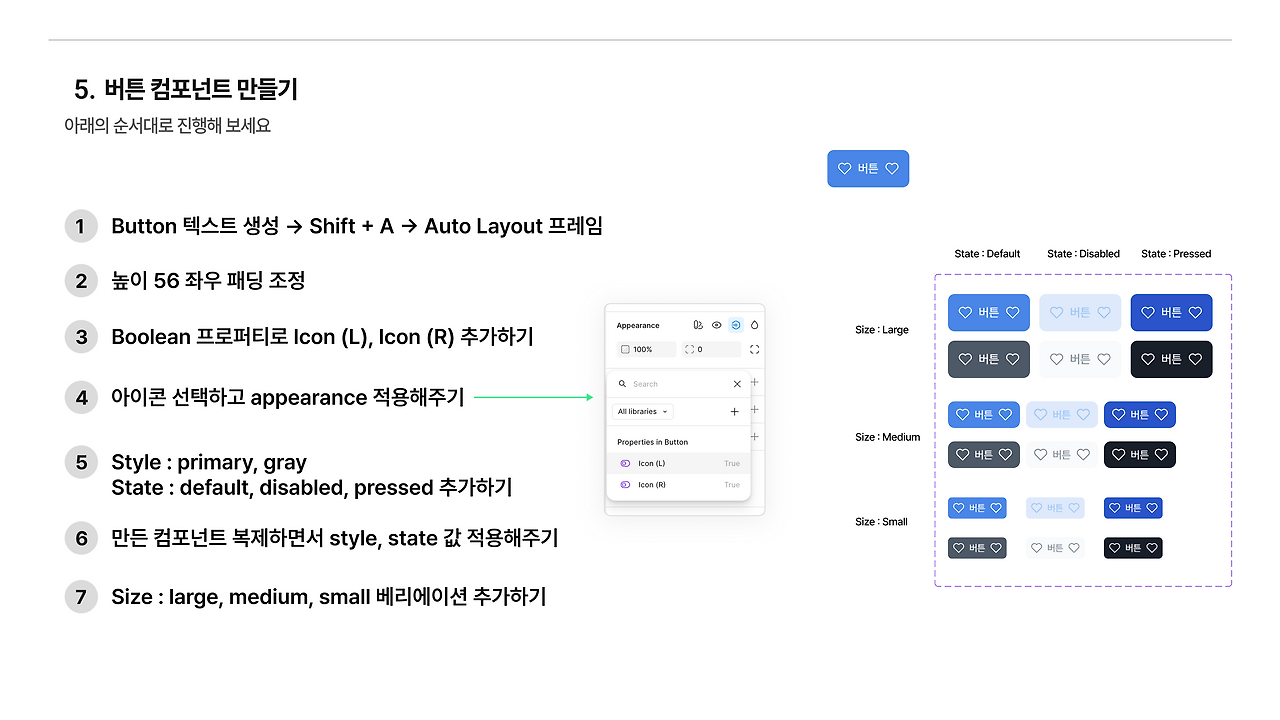Click the State : Disabled column label
Screen dimensions: 1280x720
(1083, 254)
